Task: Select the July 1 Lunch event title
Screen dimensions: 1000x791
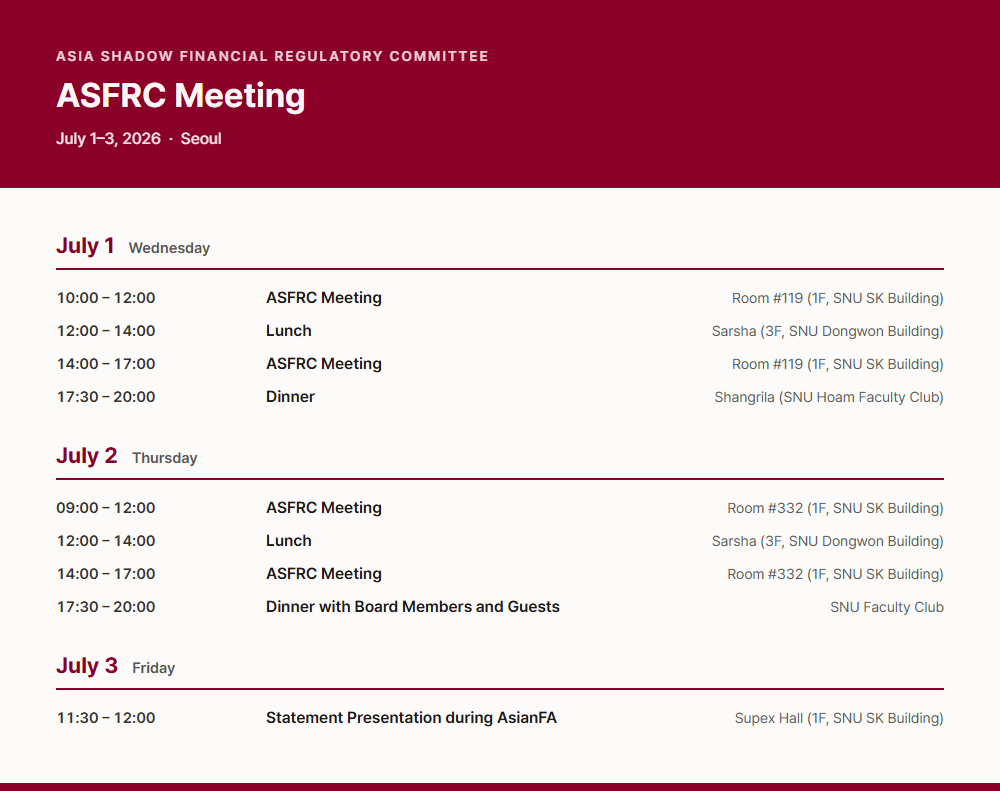Action: 288,331
